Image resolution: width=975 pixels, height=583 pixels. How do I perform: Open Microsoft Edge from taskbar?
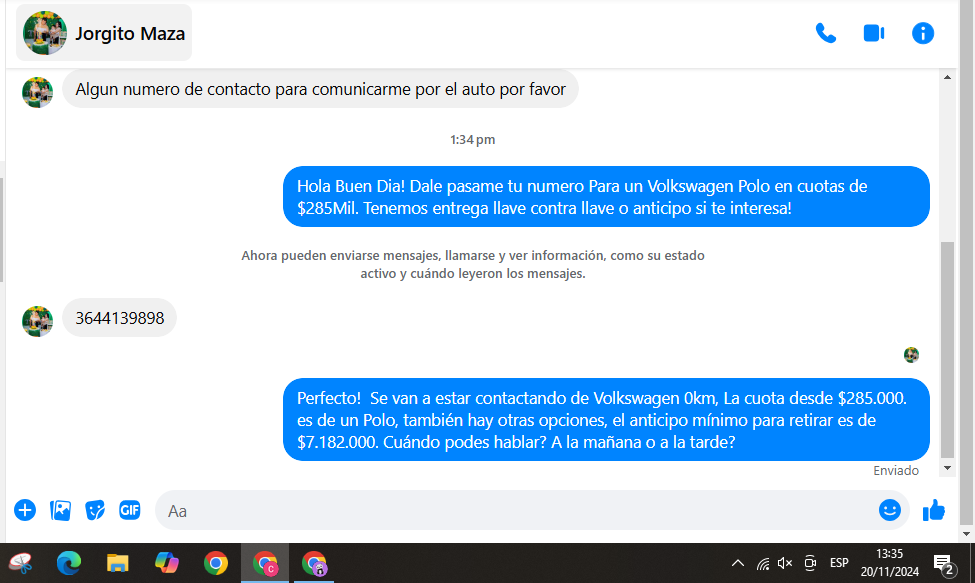pos(69,563)
